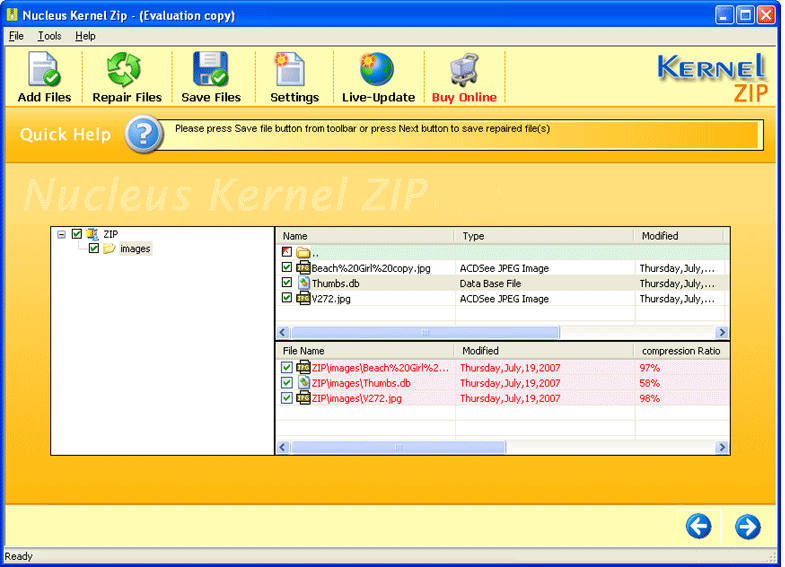The height and width of the screenshot is (567, 785).
Task: Click the Save Files floppy icon
Action: [211, 69]
